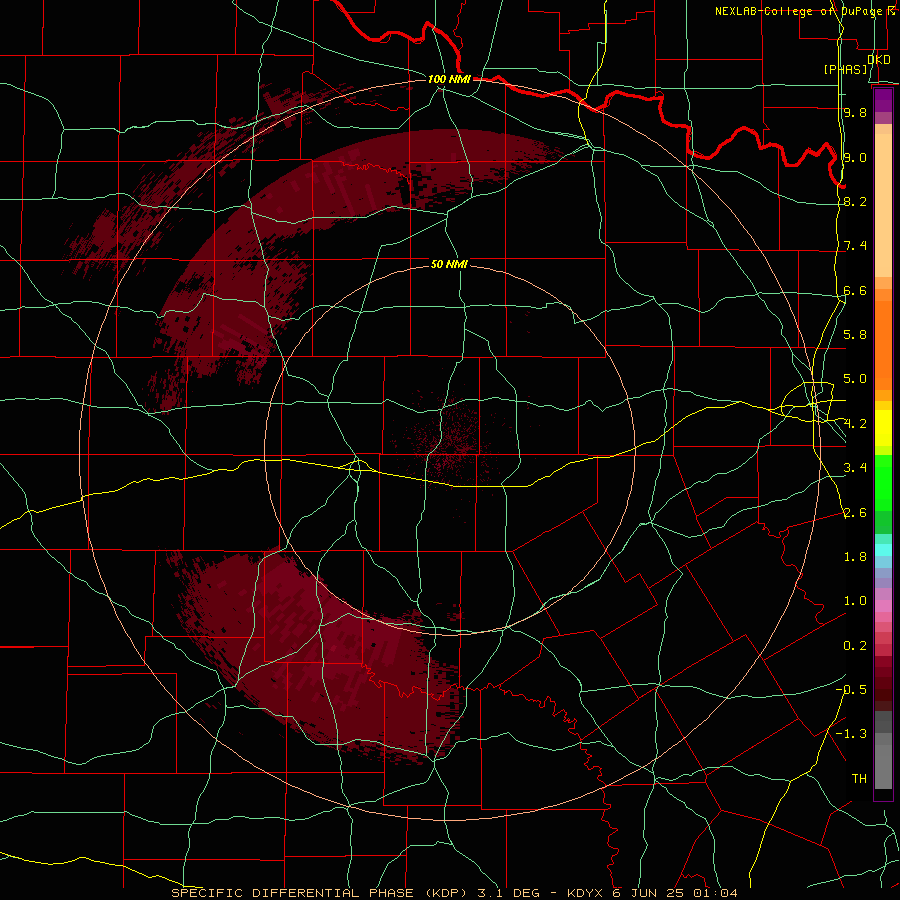Click the -0.5 value on the scale

(851, 690)
